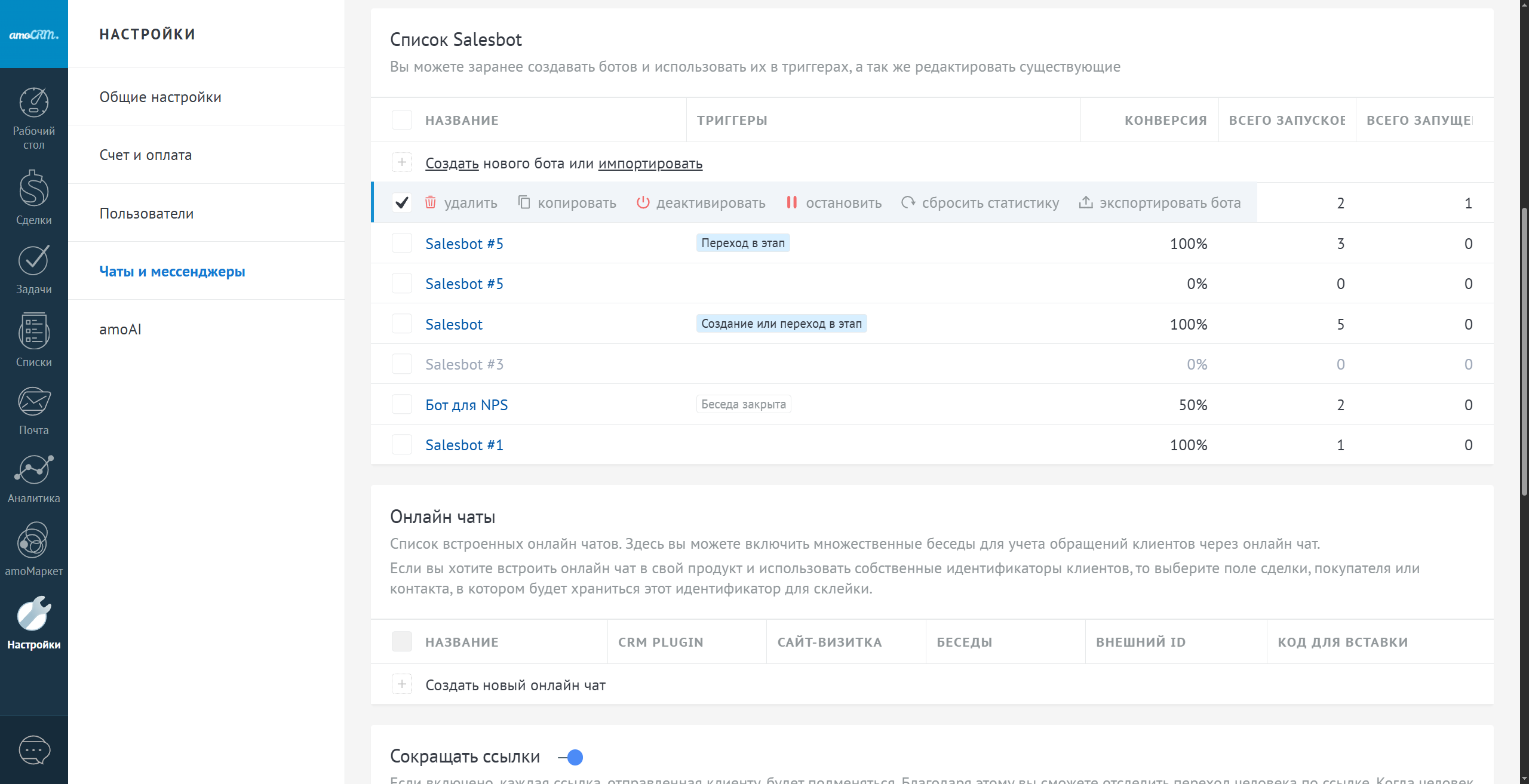Open the chat bubble icon at bottom left

(x=34, y=750)
